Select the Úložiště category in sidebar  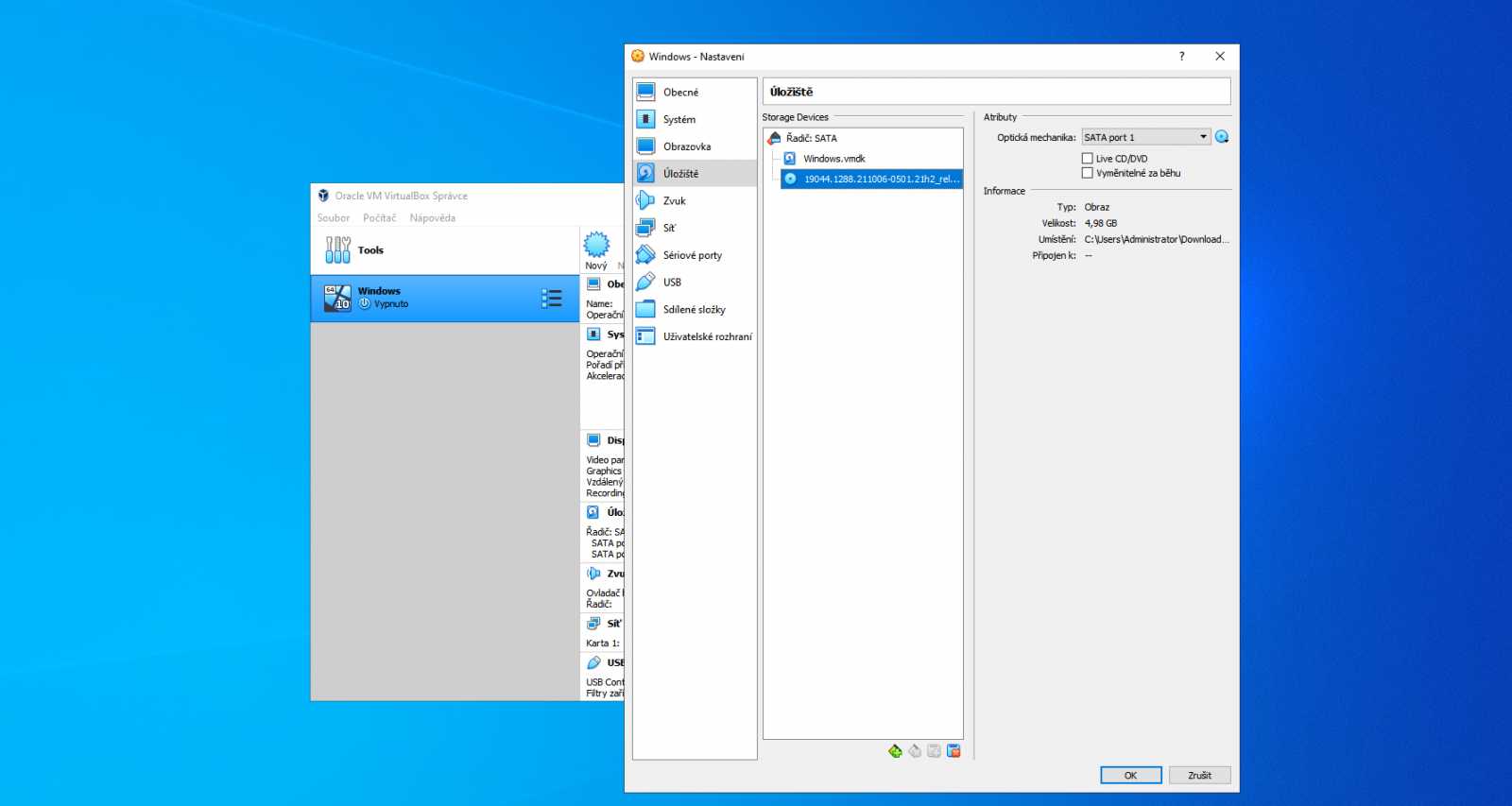695,174
